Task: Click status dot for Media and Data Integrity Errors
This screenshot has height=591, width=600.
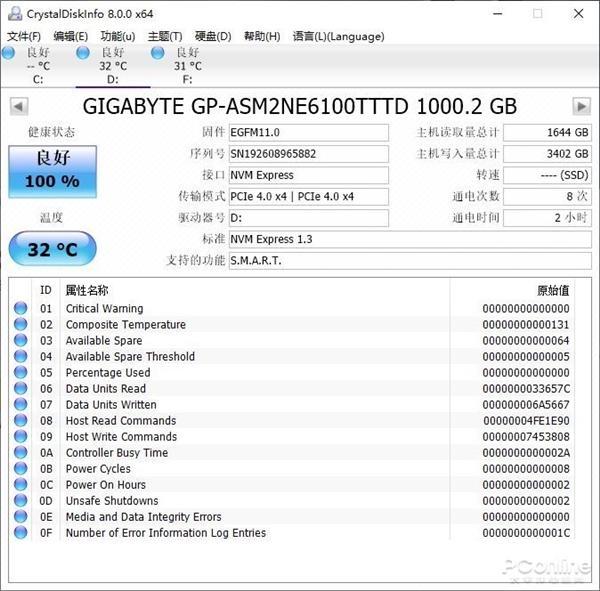Action: coord(21,517)
